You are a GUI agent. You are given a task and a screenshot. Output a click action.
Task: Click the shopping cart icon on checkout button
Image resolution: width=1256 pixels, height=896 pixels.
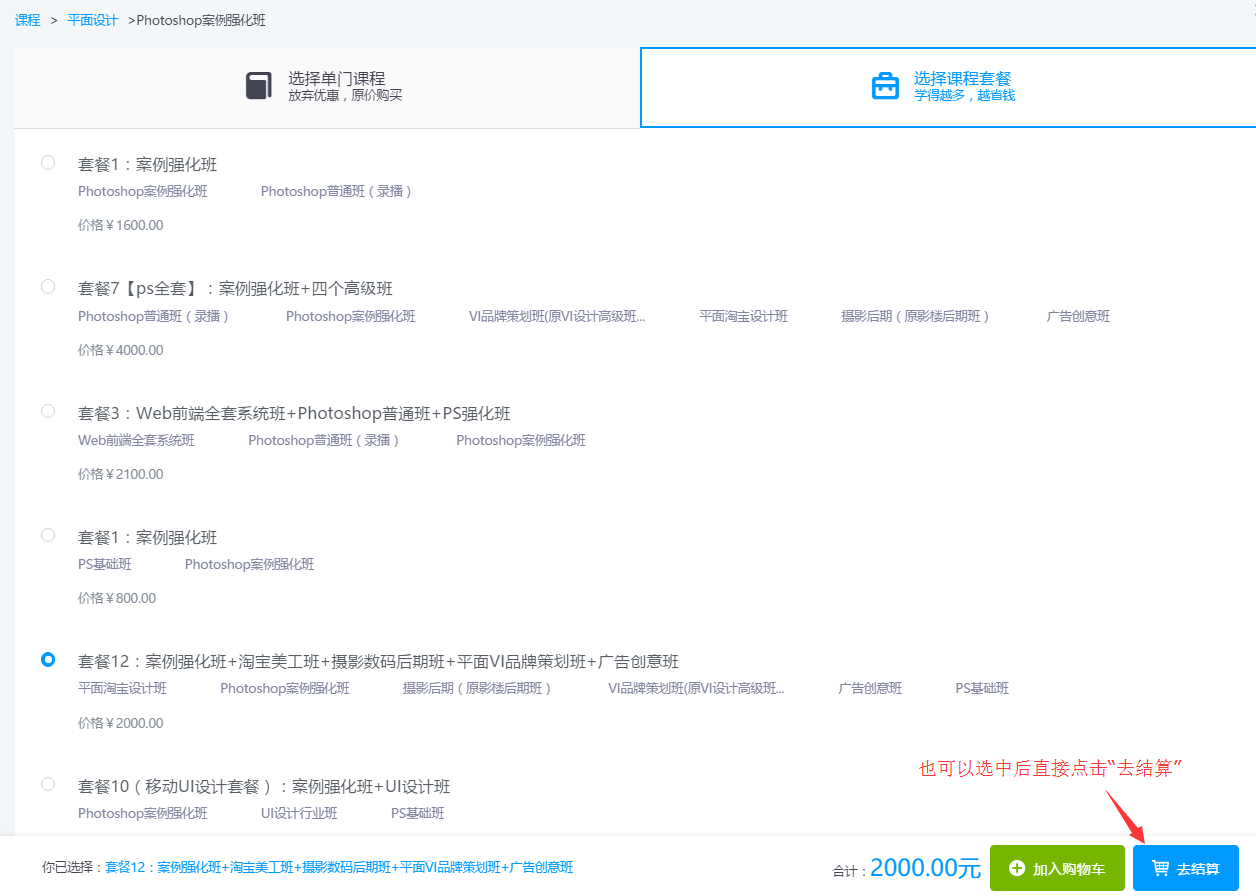pos(1160,868)
